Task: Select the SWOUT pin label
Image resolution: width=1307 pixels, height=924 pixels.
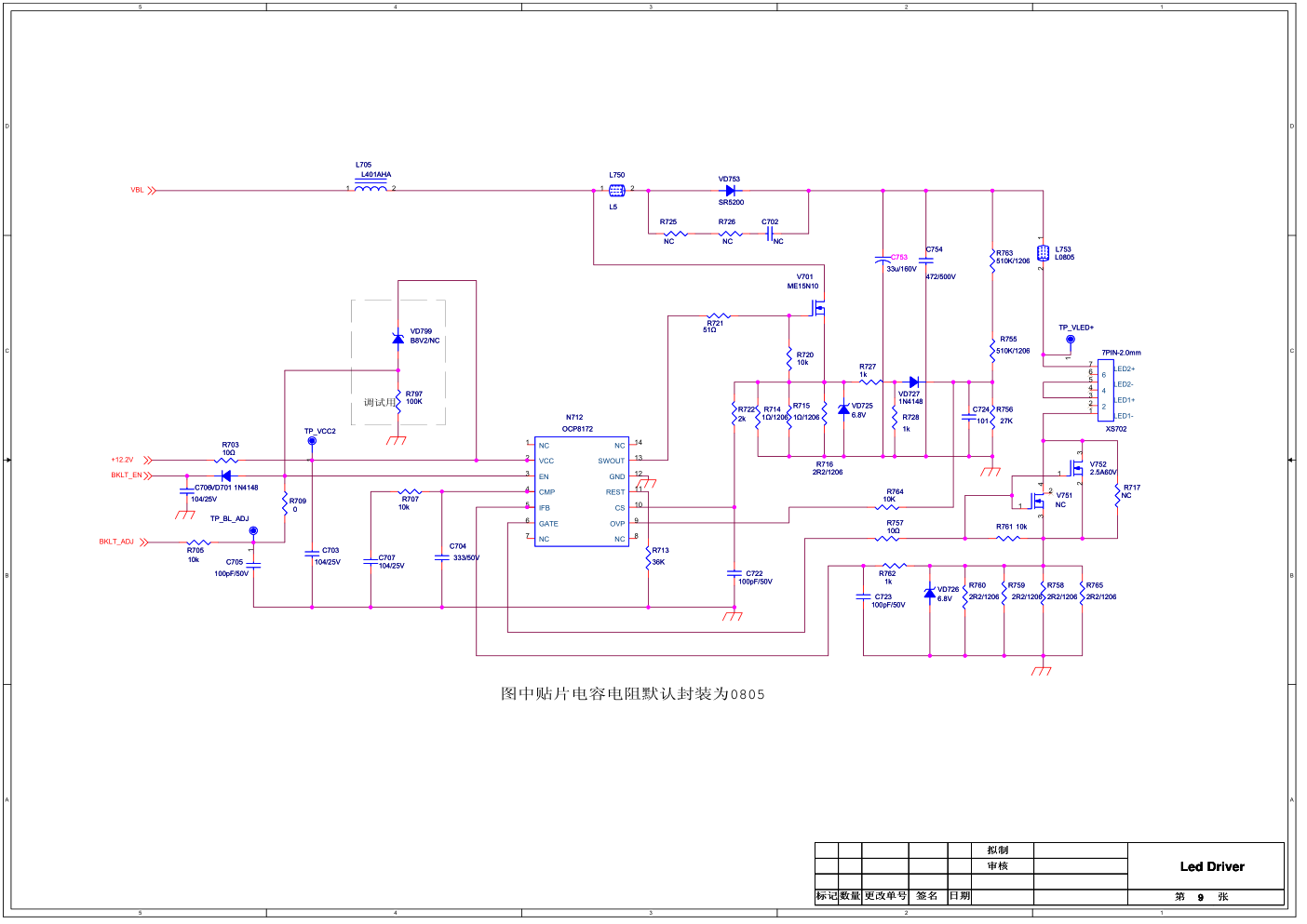Action: (x=612, y=462)
